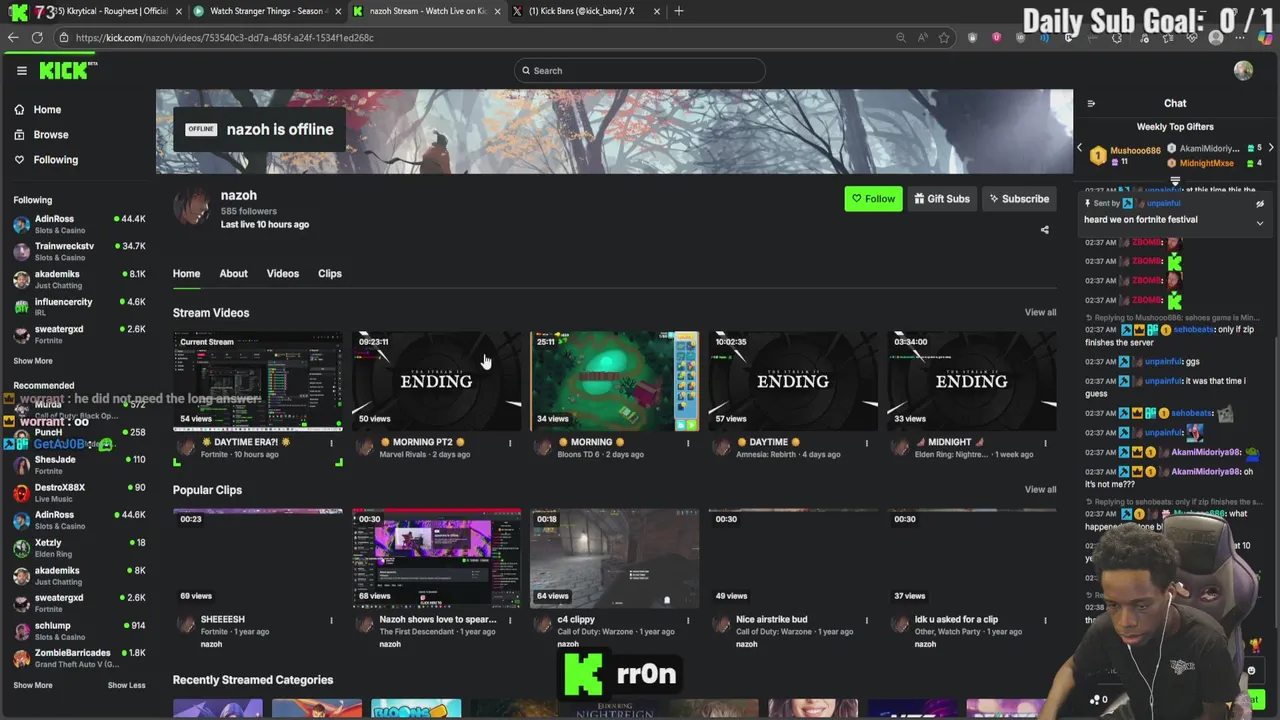Bookmark this page with the star icon
Viewport: 1280px width, 720px height.
[x=943, y=38]
